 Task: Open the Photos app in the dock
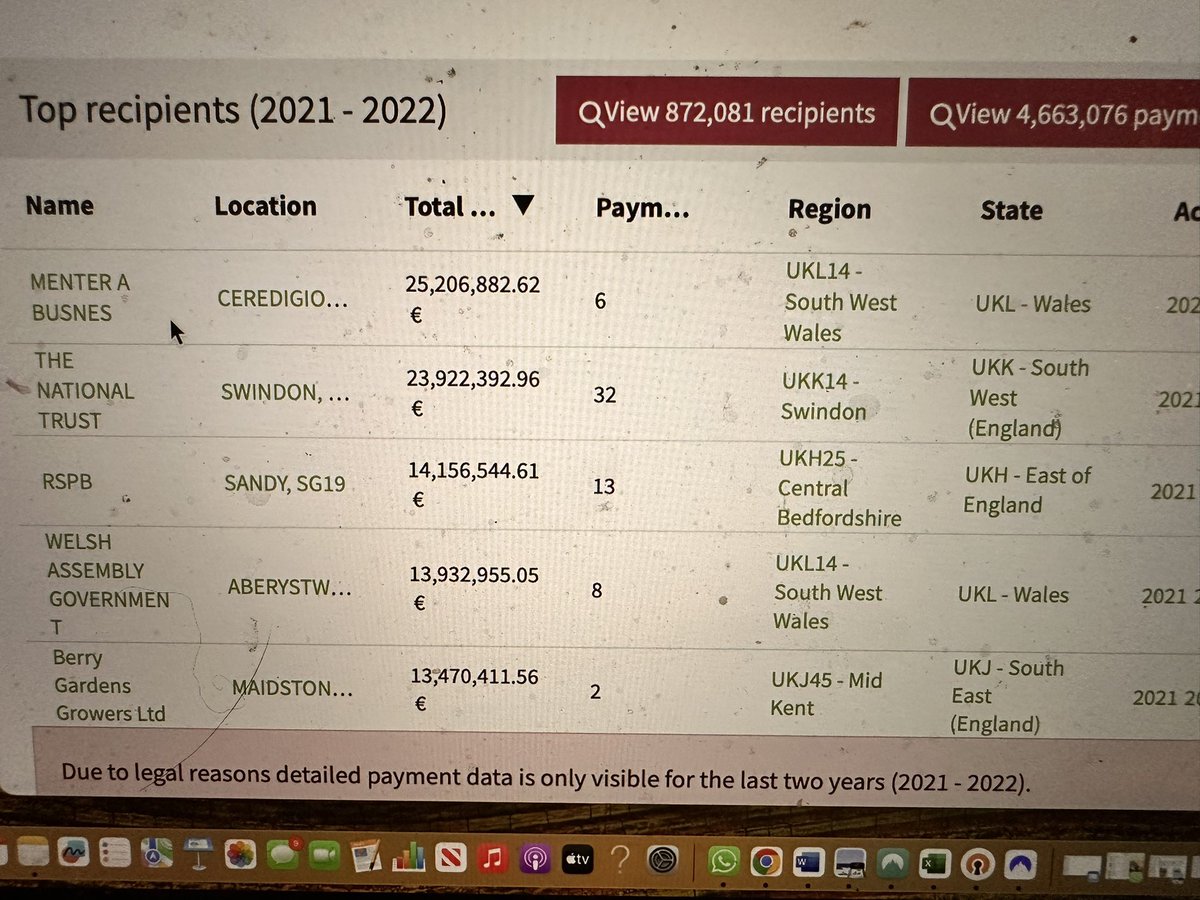coord(240,855)
